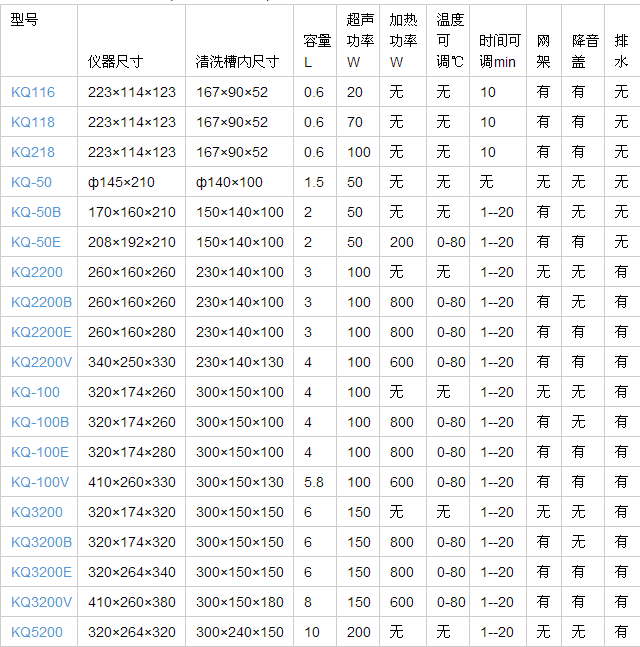Open the KQ116 model link
Image resolution: width=640 pixels, height=647 pixels.
[33, 92]
